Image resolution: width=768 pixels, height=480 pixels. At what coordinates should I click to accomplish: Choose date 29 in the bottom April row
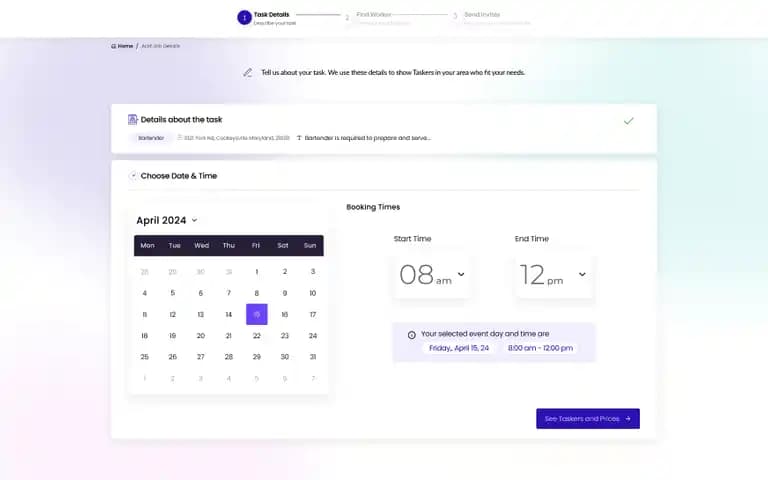pyautogui.click(x=257, y=357)
